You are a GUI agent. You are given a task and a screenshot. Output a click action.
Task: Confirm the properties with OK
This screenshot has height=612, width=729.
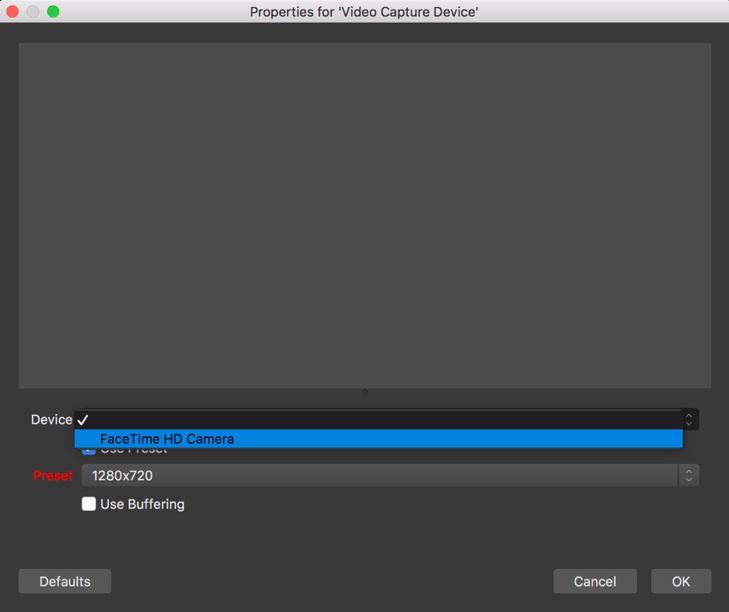coord(681,581)
